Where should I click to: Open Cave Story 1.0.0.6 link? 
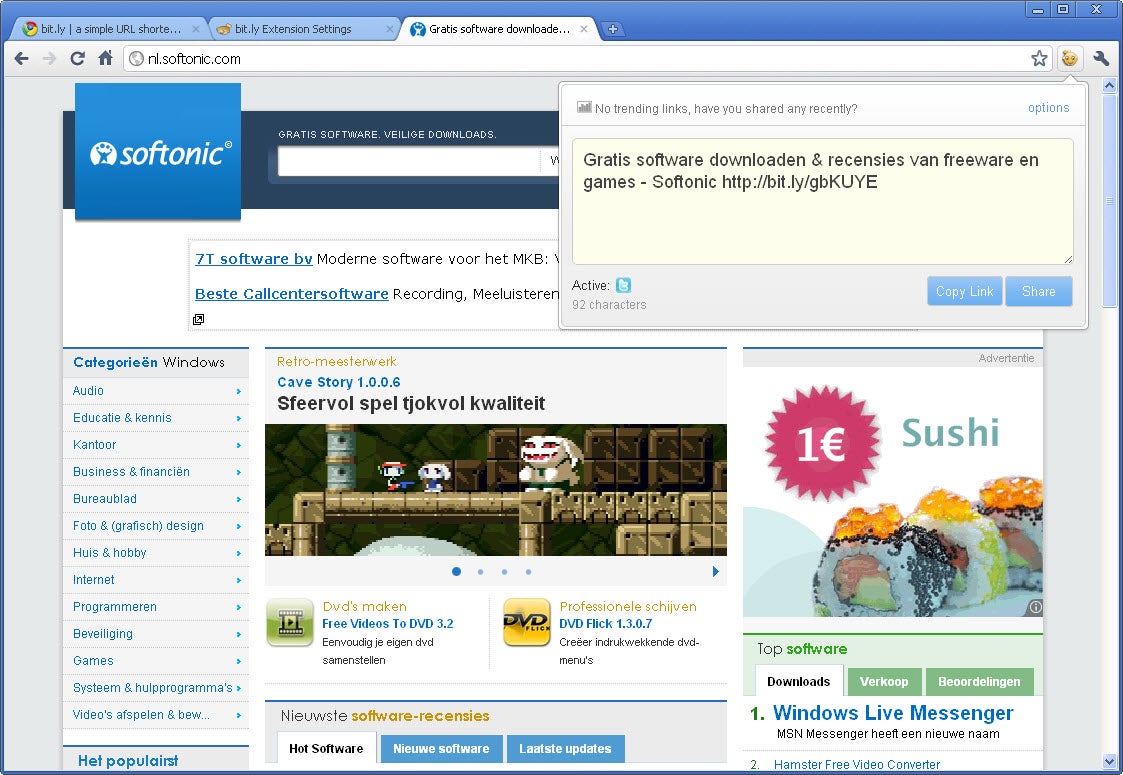click(x=339, y=382)
